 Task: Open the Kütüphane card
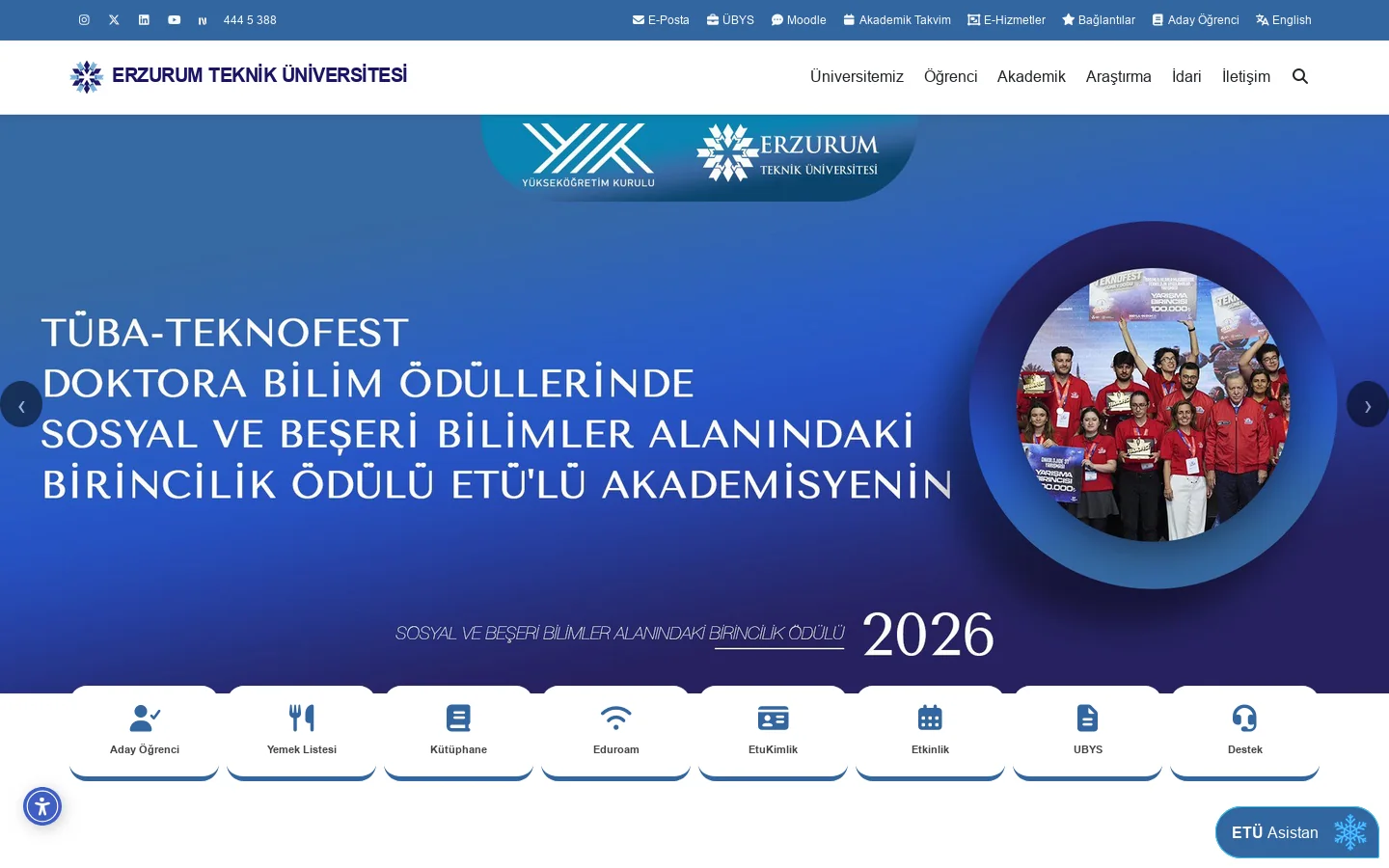[x=459, y=732]
